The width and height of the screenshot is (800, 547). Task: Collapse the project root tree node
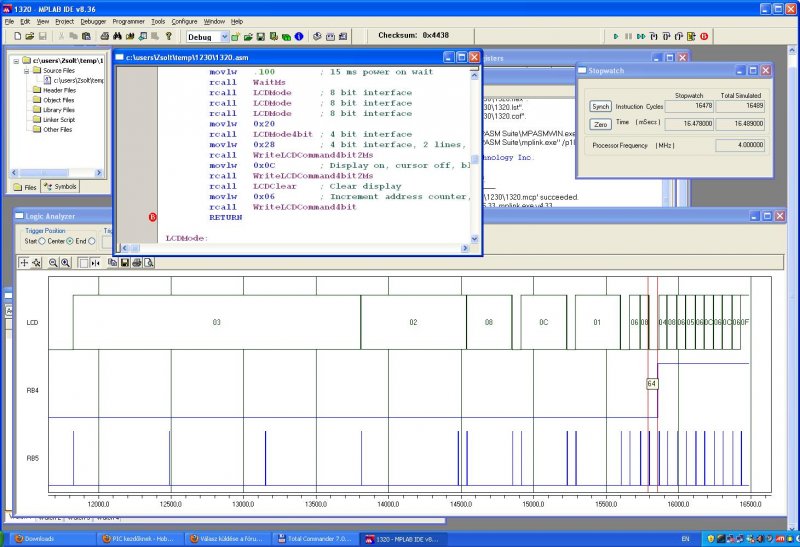(15, 61)
